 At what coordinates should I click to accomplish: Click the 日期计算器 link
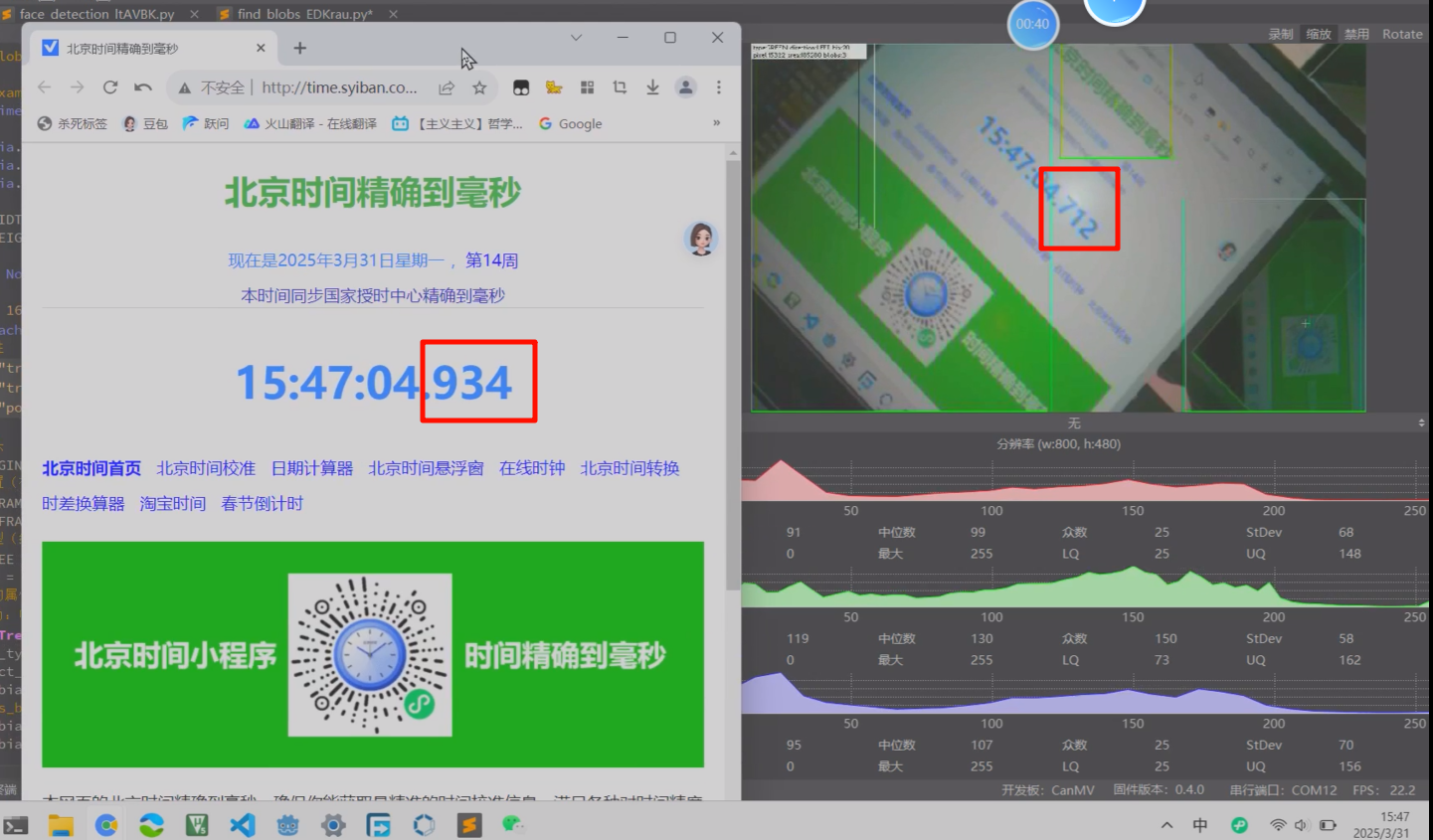(x=311, y=468)
